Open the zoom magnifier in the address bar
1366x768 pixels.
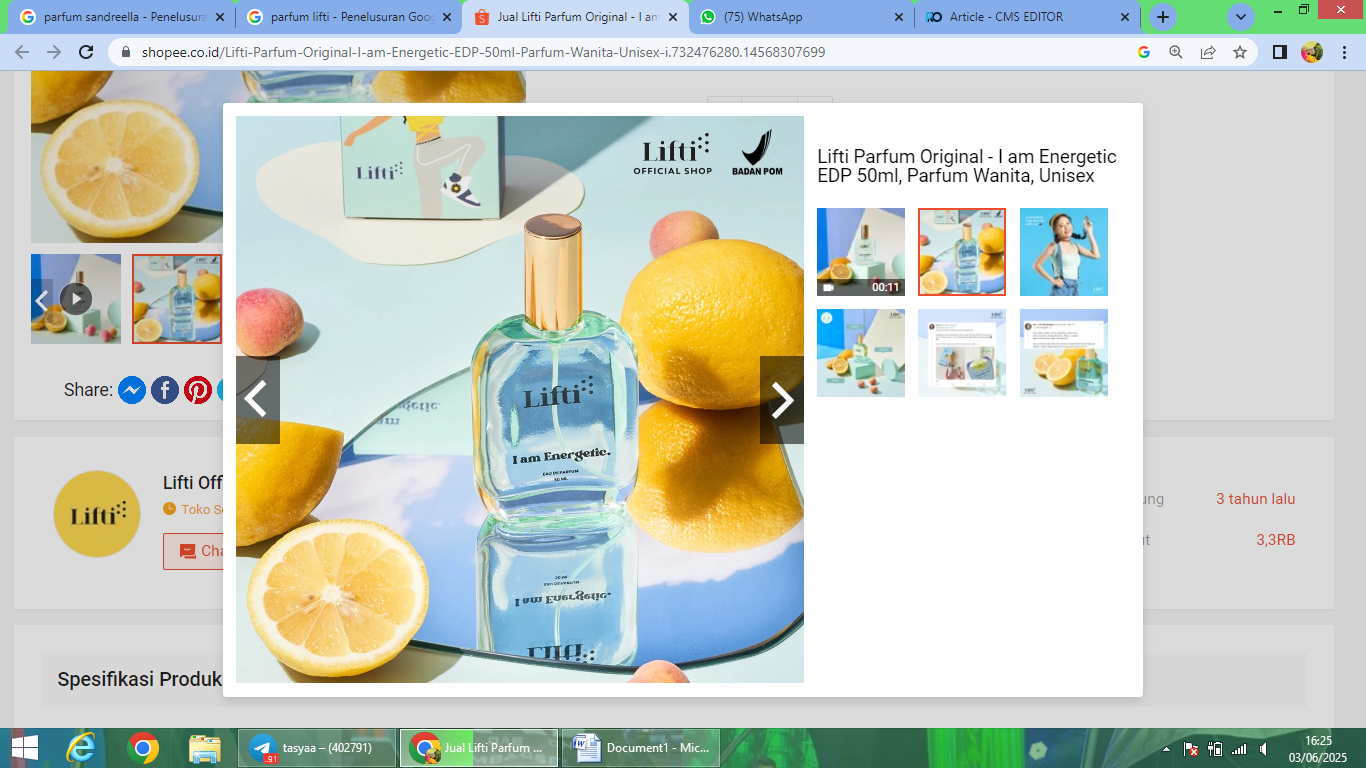pyautogui.click(x=1176, y=52)
